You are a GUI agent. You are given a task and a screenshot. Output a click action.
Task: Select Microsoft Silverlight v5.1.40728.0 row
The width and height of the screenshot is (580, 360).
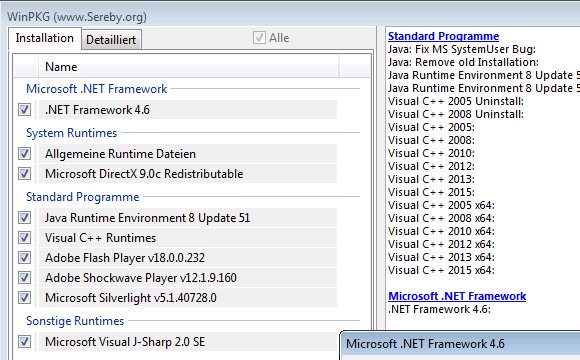pos(188,297)
